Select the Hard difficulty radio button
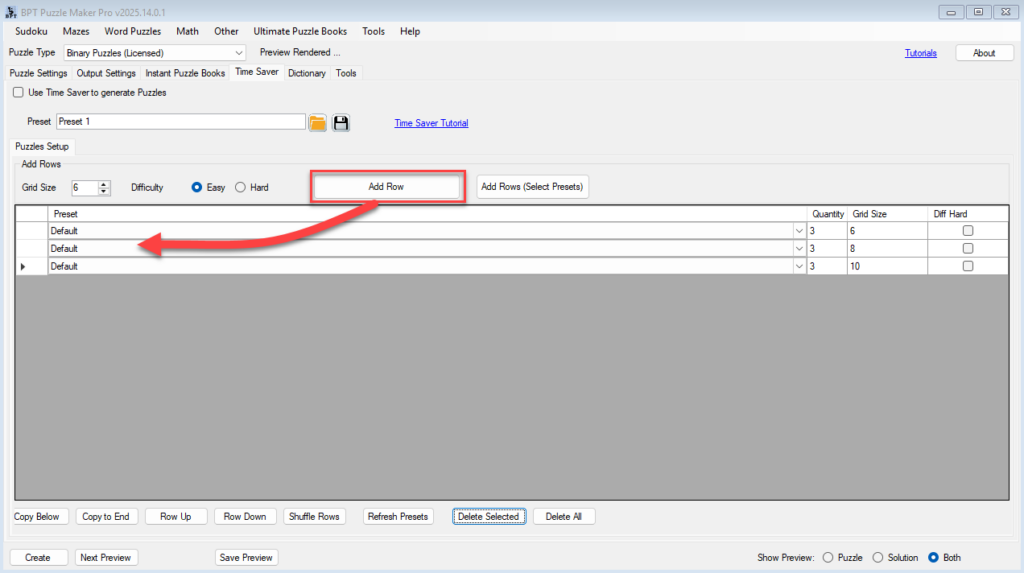Image resolution: width=1024 pixels, height=573 pixels. click(x=240, y=187)
